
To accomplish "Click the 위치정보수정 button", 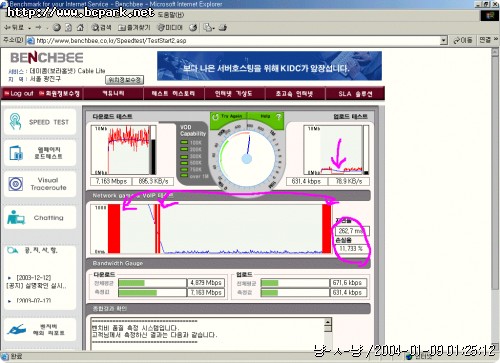I will point(125,80).
